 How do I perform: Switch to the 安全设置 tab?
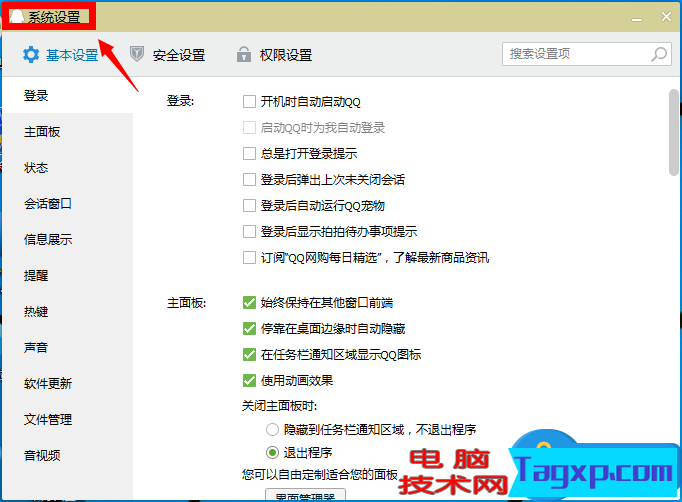167,55
